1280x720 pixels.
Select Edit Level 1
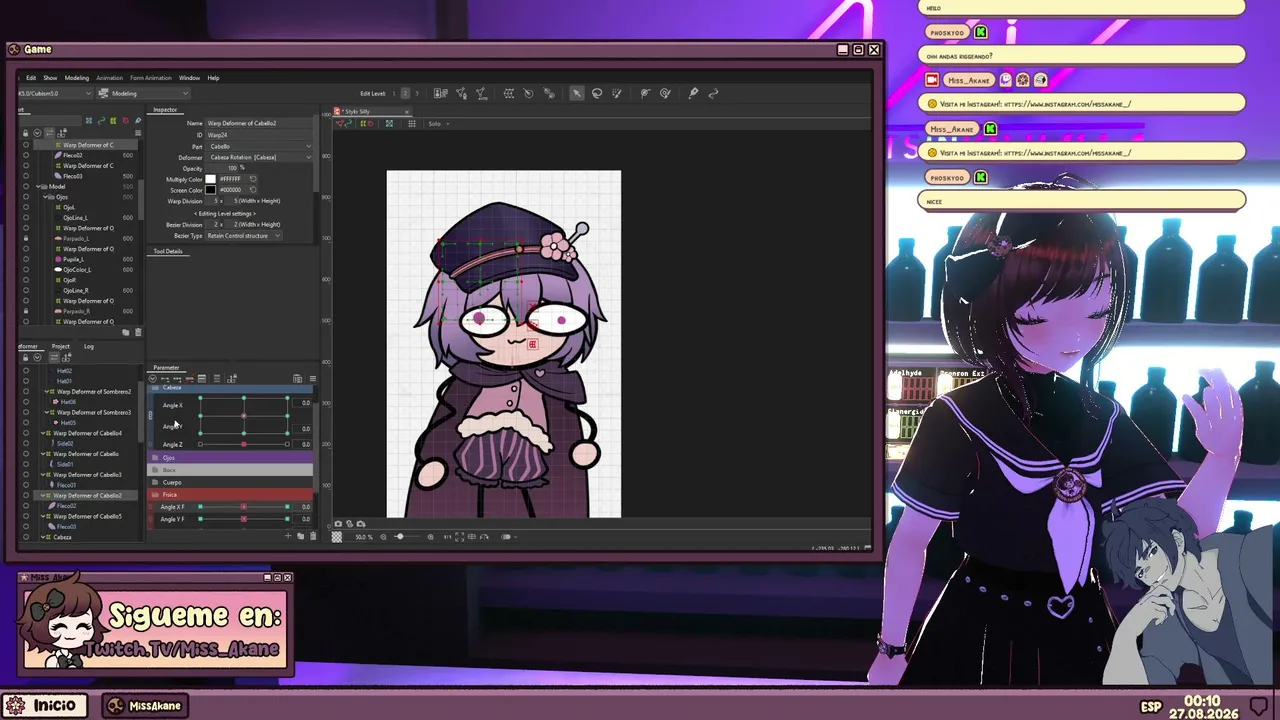pos(394,93)
